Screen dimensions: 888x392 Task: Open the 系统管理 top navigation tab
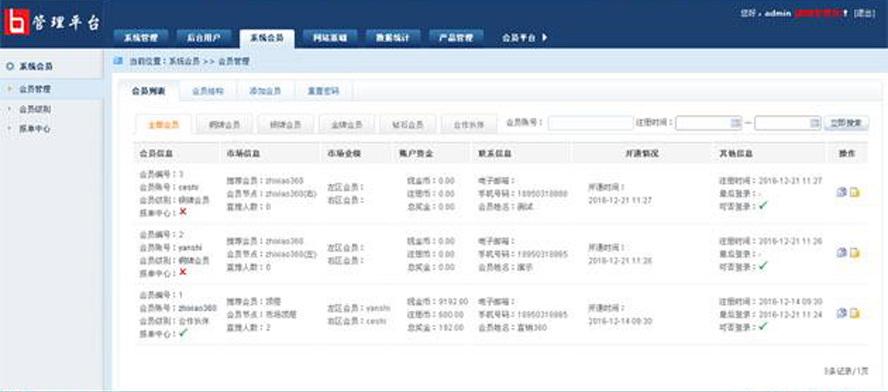coord(141,38)
